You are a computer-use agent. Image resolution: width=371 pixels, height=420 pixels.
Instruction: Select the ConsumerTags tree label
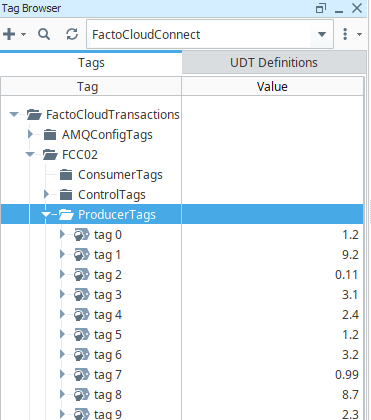point(120,175)
